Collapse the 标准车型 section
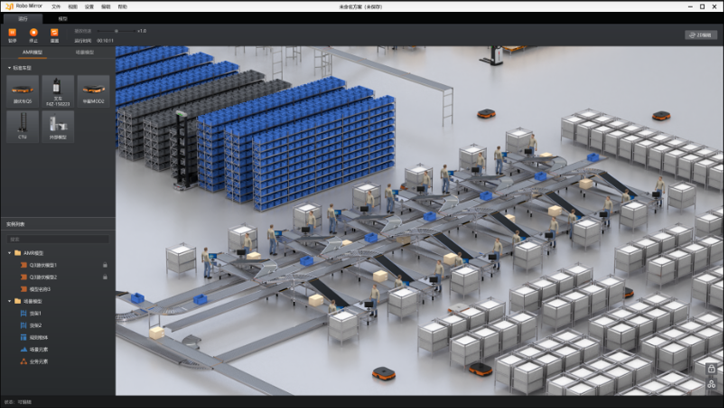This screenshot has width=724, height=408. pyautogui.click(x=9, y=68)
